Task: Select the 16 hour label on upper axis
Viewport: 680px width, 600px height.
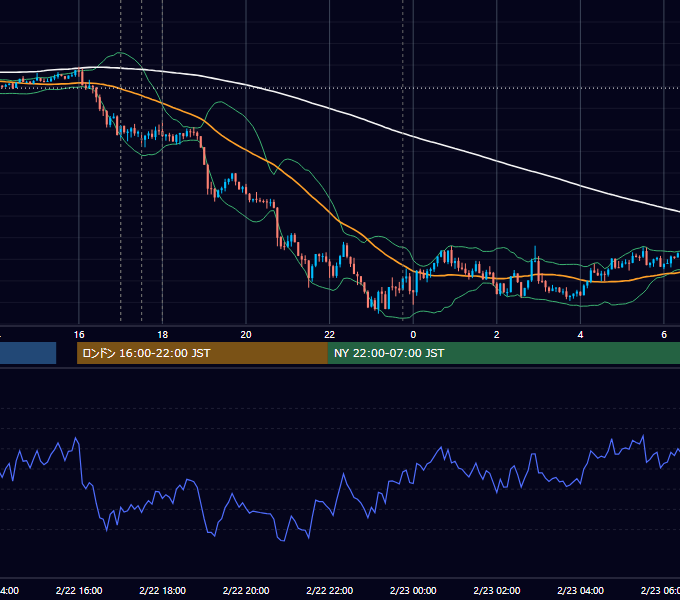Action: [x=79, y=335]
